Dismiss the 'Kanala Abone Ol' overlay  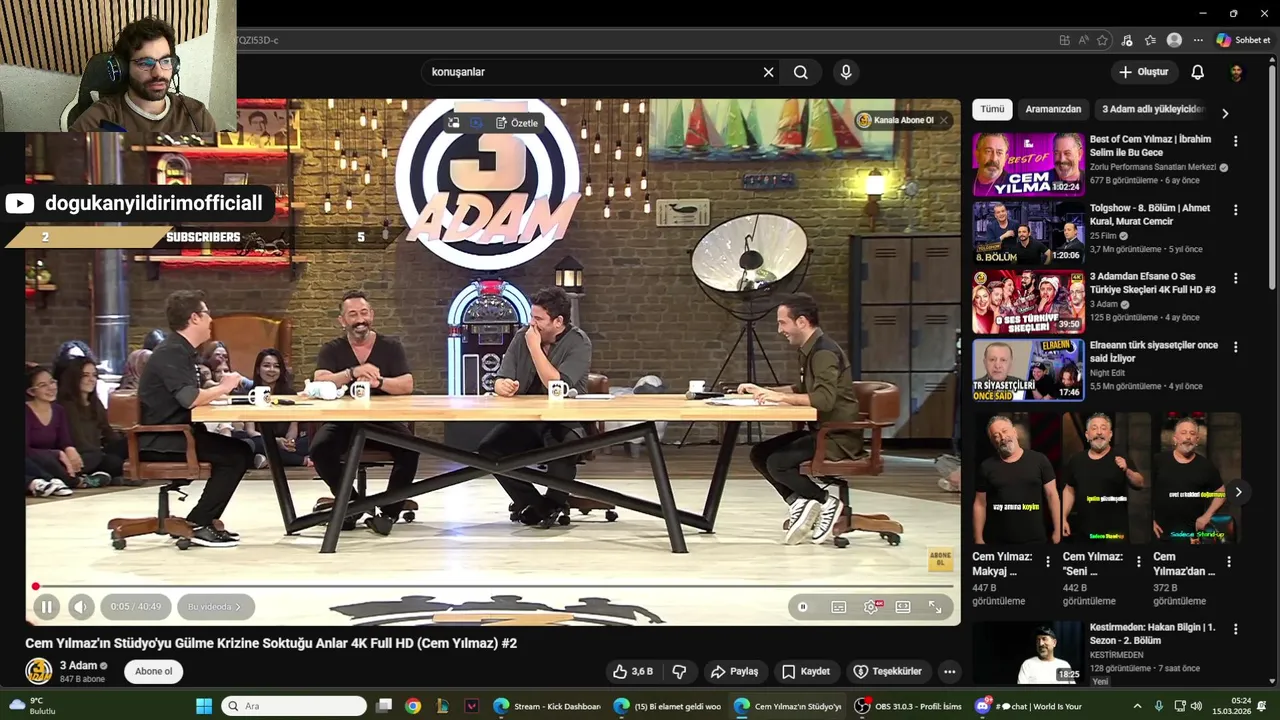pos(943,120)
